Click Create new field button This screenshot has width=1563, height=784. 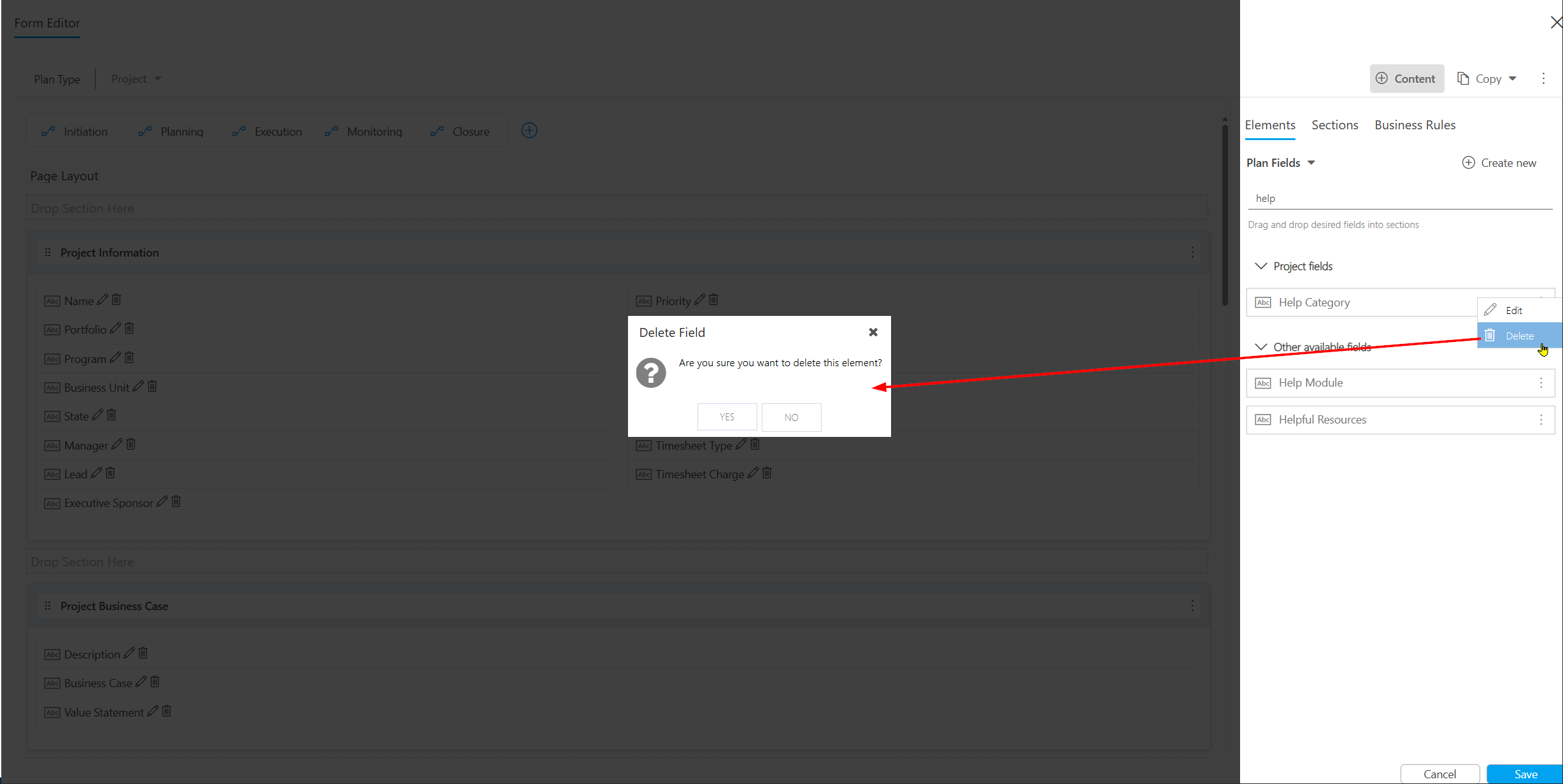1499,162
